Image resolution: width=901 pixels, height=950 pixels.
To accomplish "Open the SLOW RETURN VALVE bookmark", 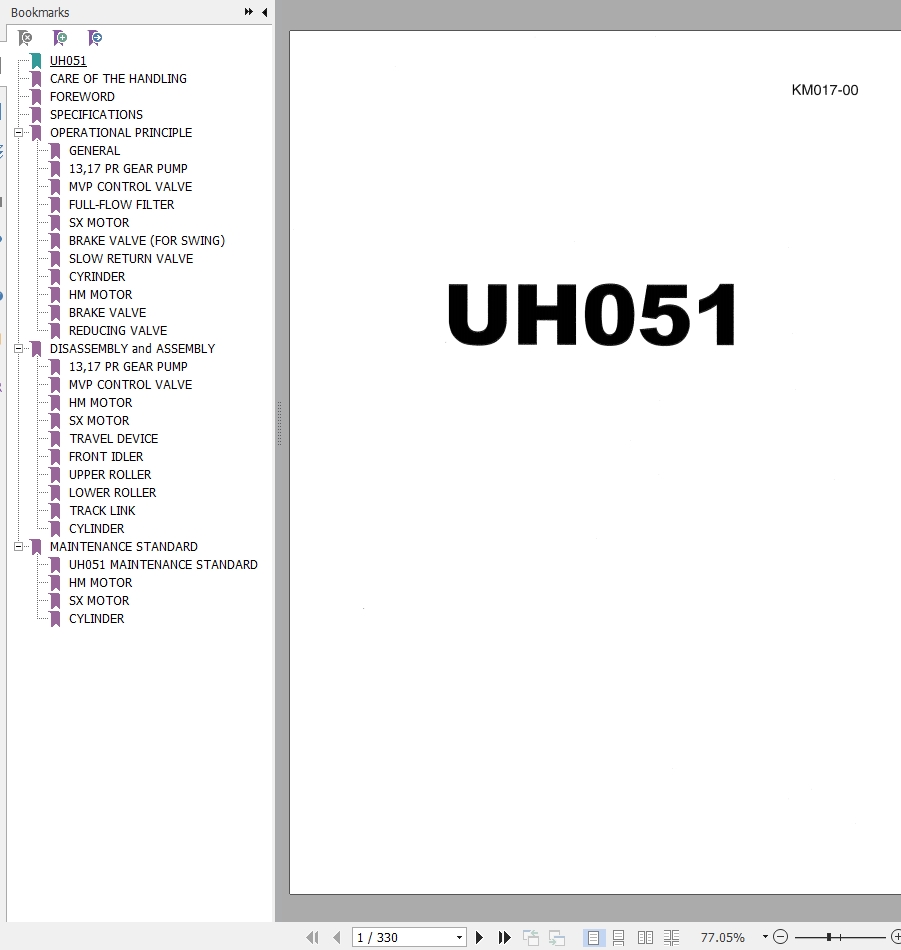I will click(x=131, y=259).
